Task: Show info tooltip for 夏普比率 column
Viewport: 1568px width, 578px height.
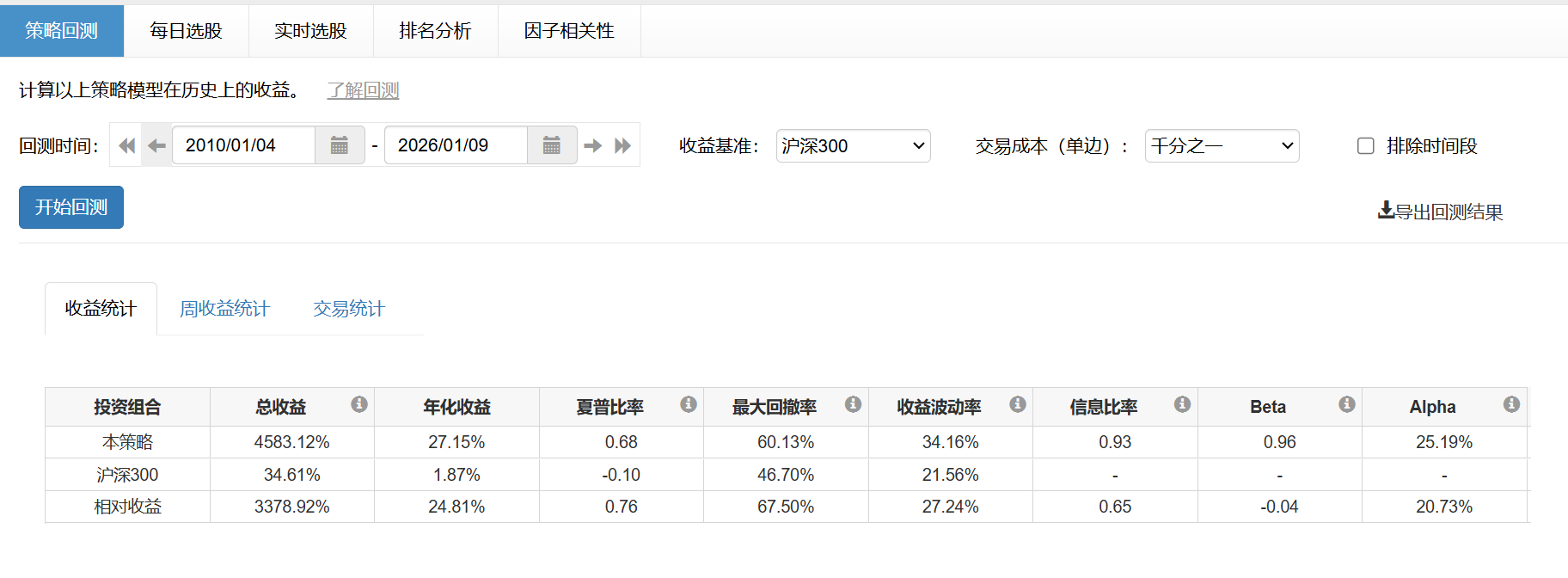Action: pos(689,404)
